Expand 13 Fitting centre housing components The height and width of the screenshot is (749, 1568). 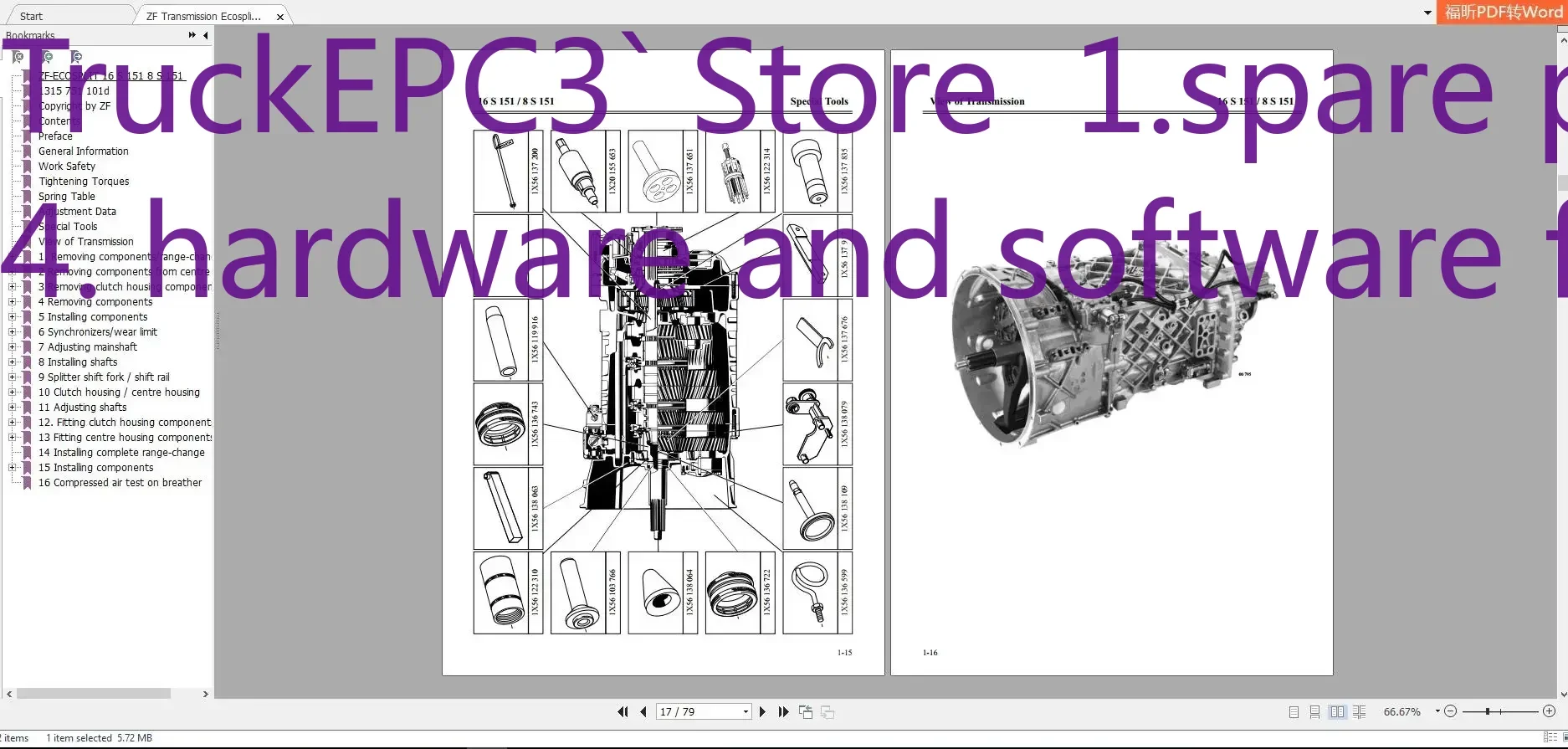tap(13, 438)
